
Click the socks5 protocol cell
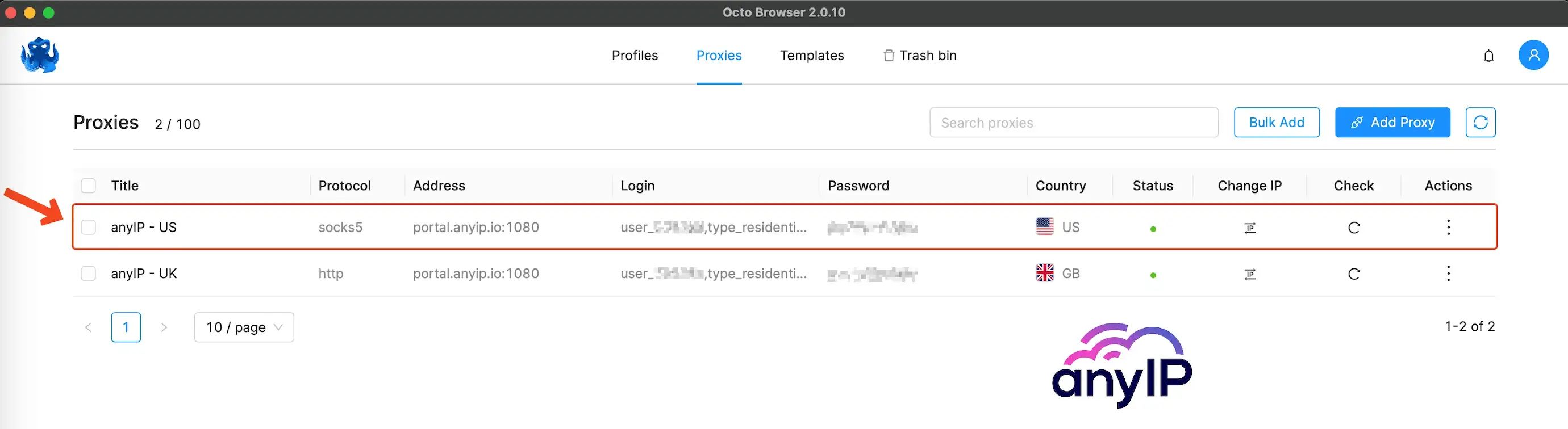coord(340,227)
